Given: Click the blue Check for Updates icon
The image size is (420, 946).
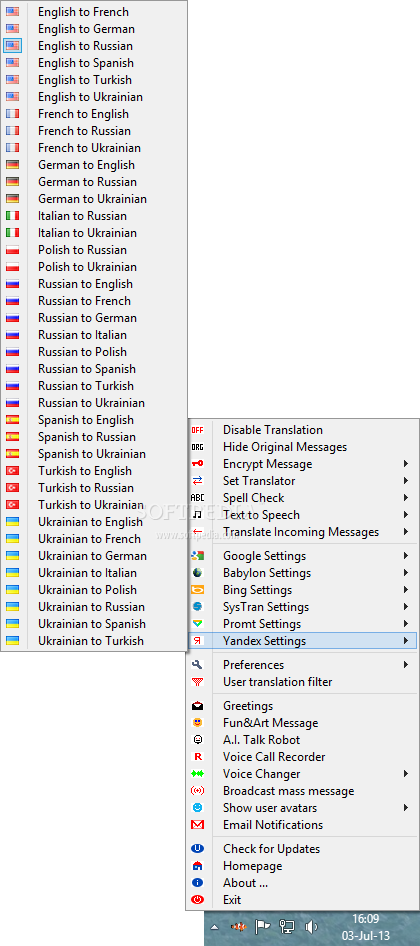Looking at the screenshot, I should pyautogui.click(x=197, y=849).
